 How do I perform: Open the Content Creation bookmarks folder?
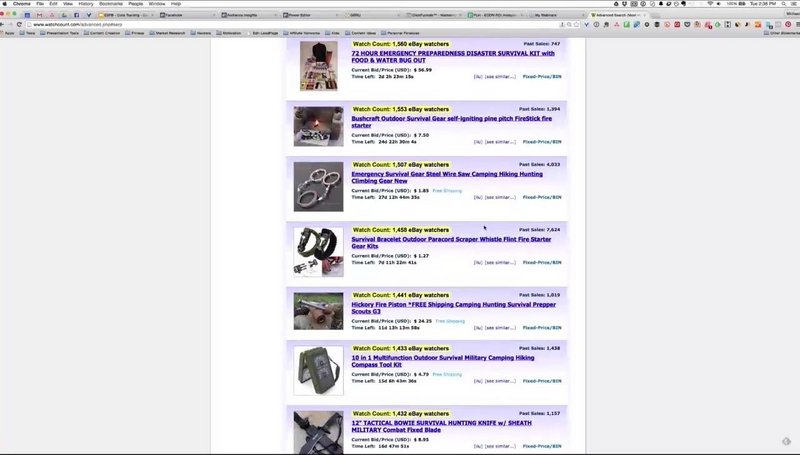click(x=102, y=33)
